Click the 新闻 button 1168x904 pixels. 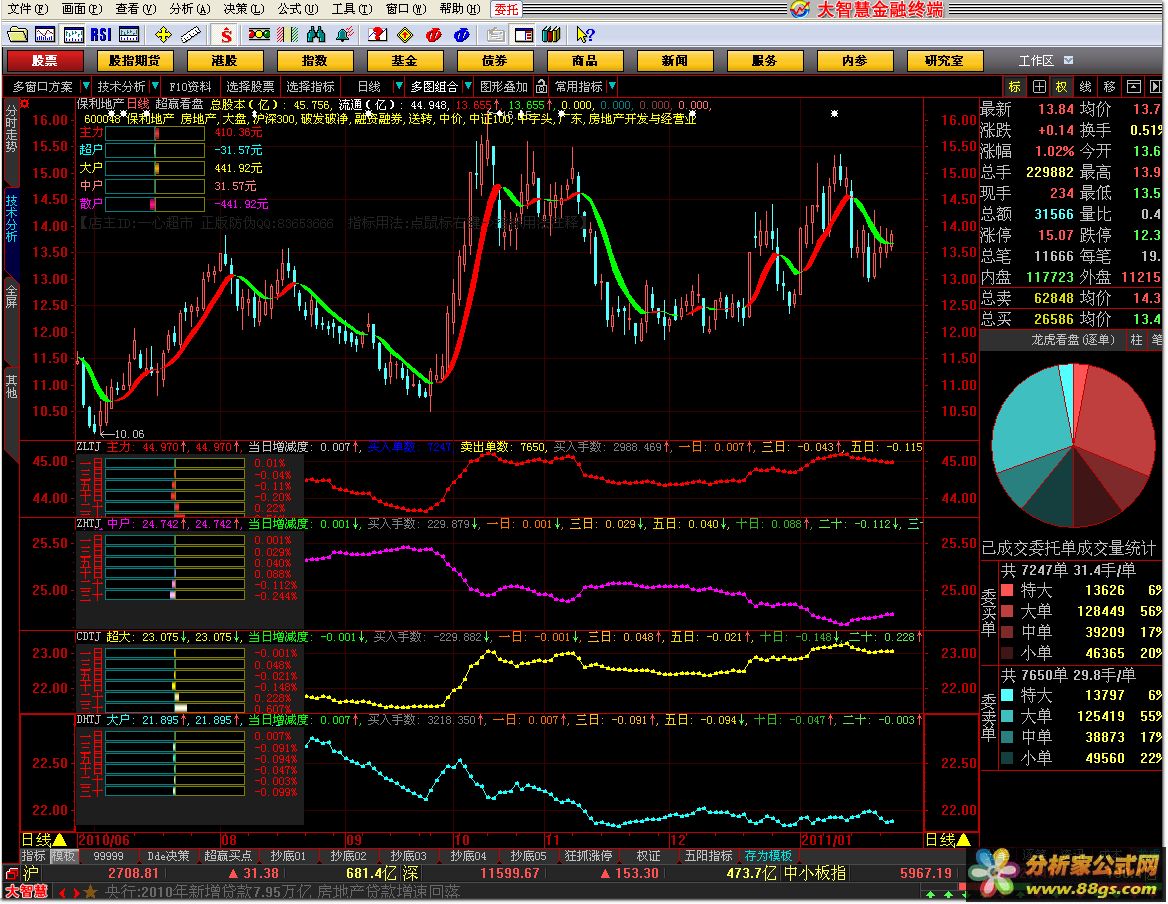[x=675, y=60]
